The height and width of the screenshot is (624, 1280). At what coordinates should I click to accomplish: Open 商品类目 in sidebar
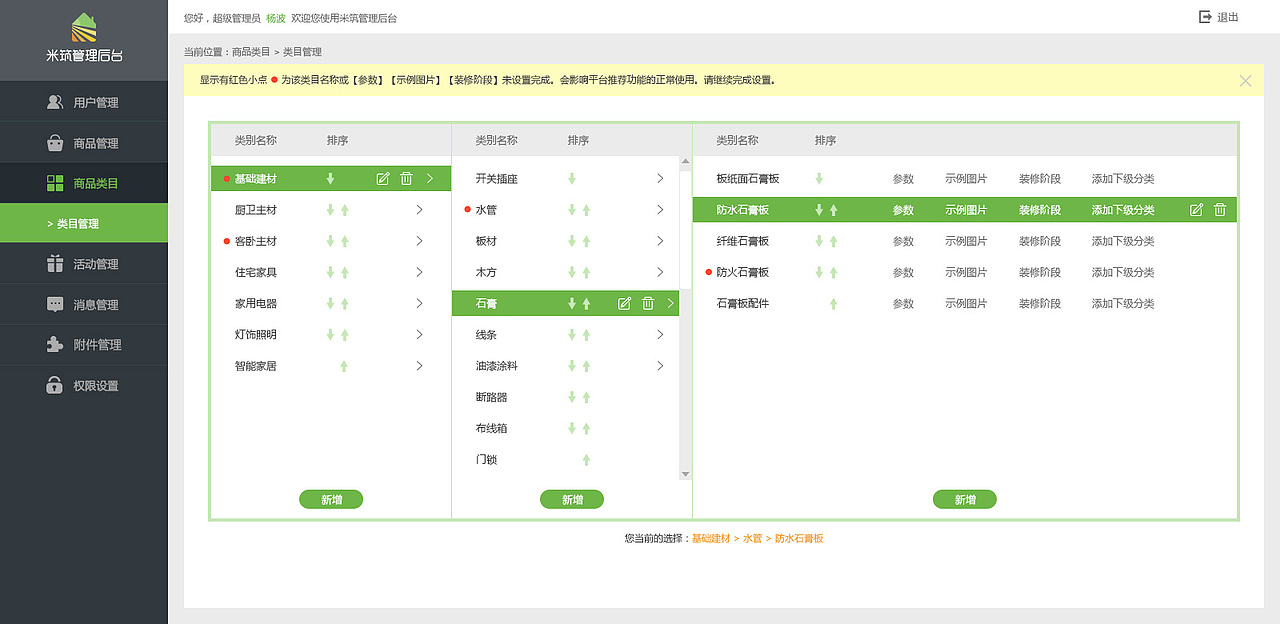coord(84,183)
